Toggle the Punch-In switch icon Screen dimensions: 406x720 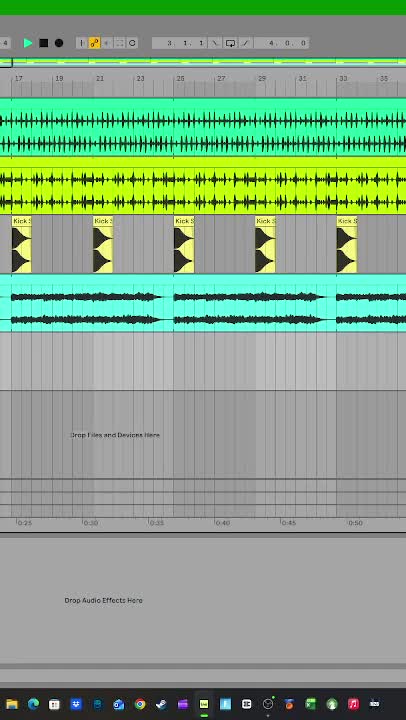(214, 43)
